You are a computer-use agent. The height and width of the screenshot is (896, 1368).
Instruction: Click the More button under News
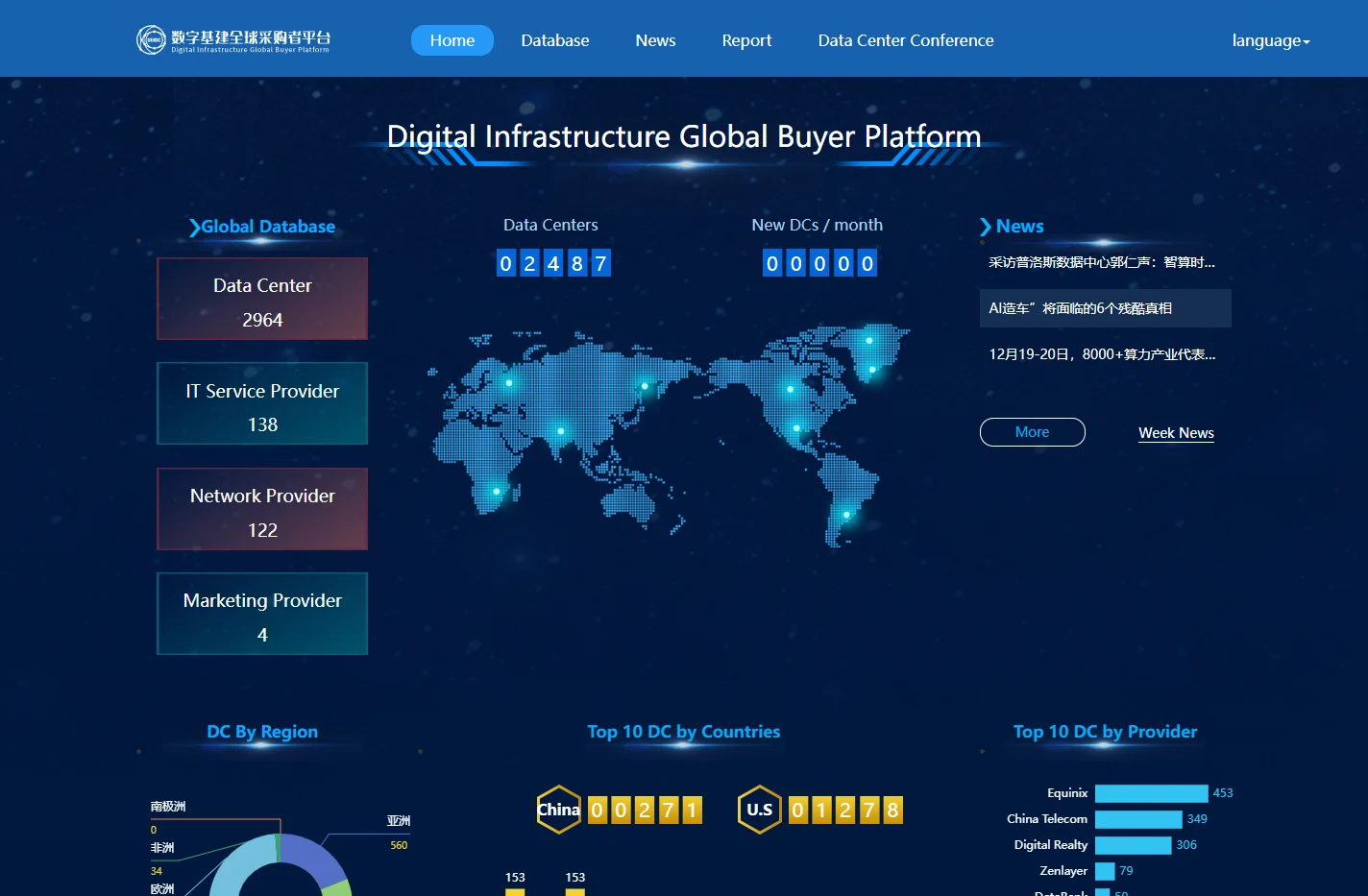point(1033,432)
